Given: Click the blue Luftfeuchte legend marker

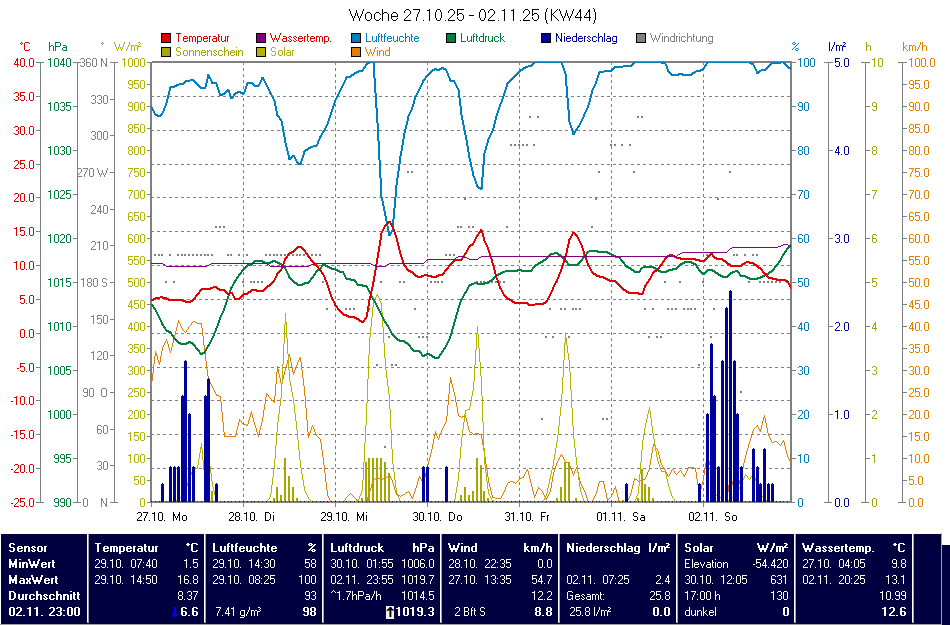Looking at the screenshot, I should (x=357, y=39).
